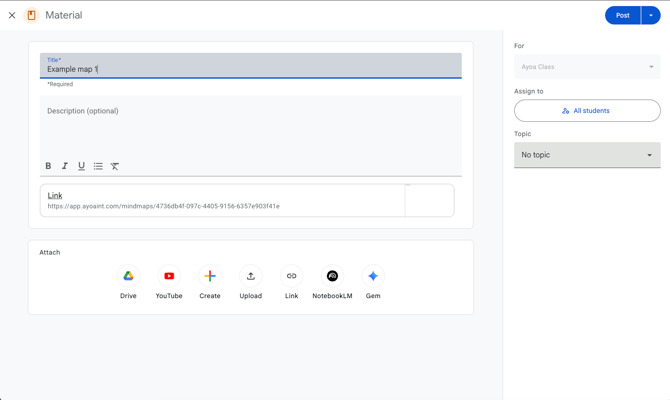The image size is (670, 400).
Task: Attach a file from Google Drive
Action: 128,276
